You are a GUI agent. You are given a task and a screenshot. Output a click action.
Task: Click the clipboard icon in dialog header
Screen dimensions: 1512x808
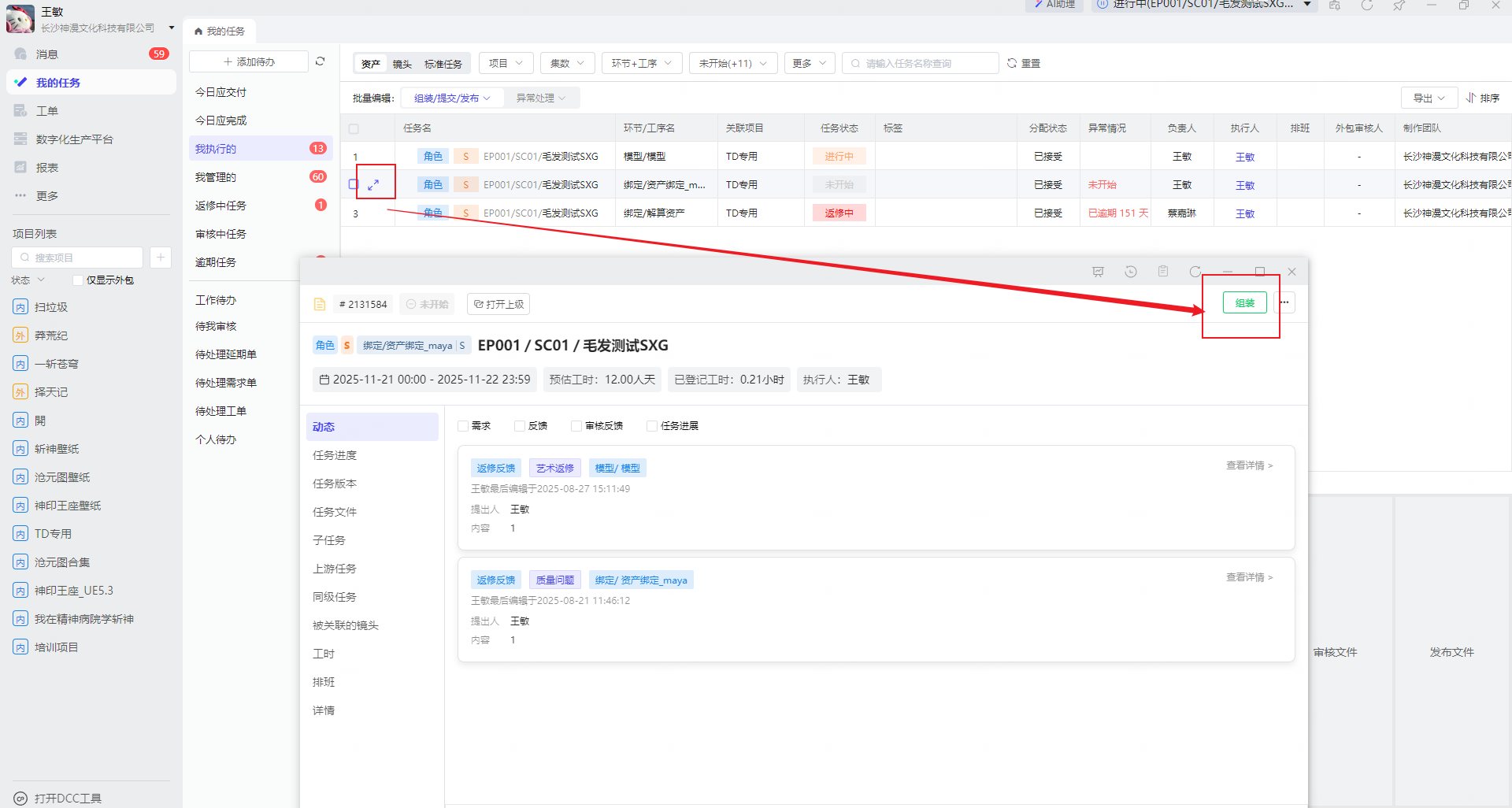coord(1162,272)
